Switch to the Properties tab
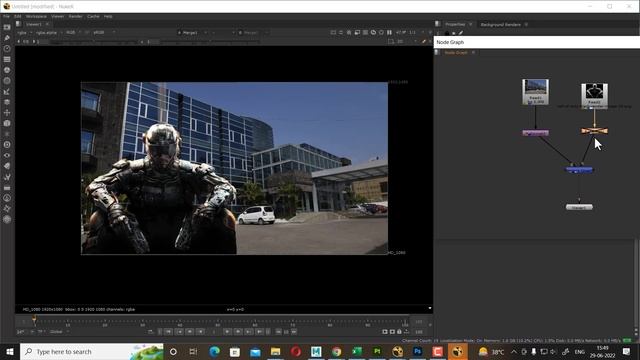 coord(455,24)
